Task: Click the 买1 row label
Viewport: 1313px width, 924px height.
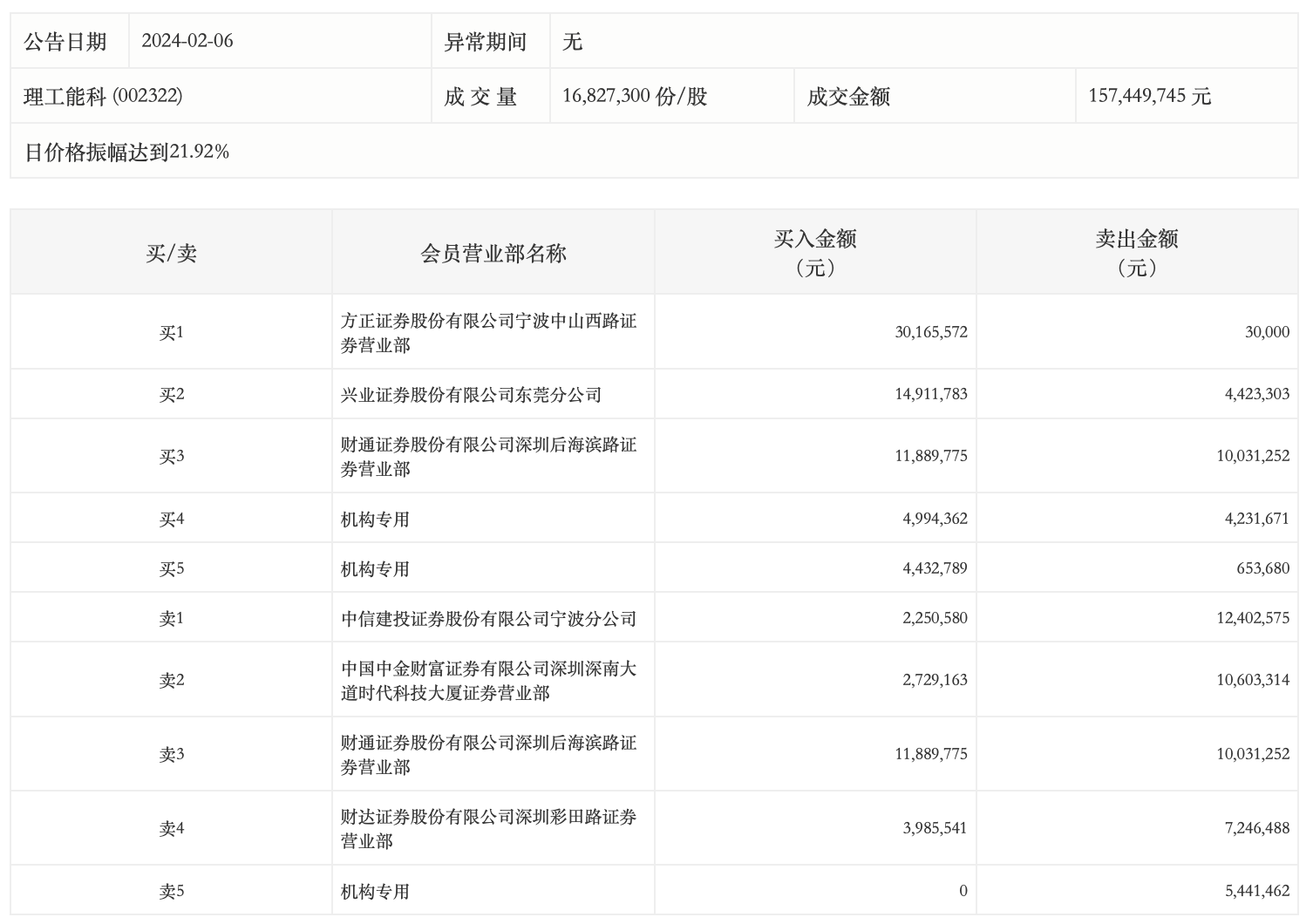Action: tap(172, 333)
